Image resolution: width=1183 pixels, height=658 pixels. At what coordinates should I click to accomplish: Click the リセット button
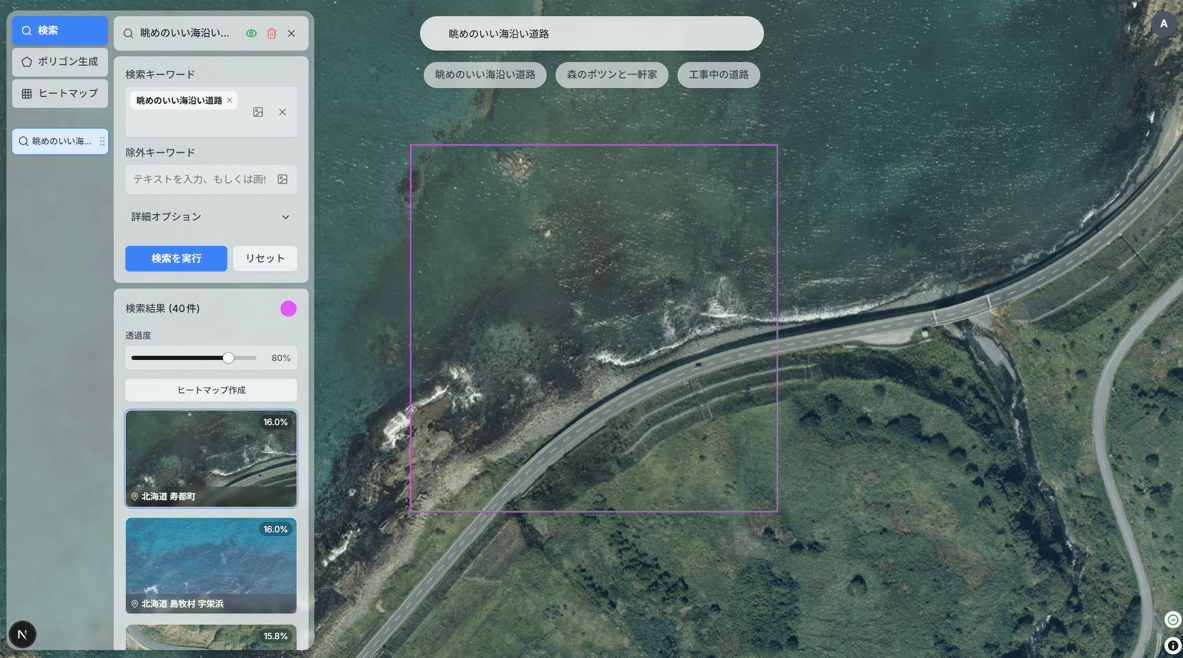coord(265,259)
